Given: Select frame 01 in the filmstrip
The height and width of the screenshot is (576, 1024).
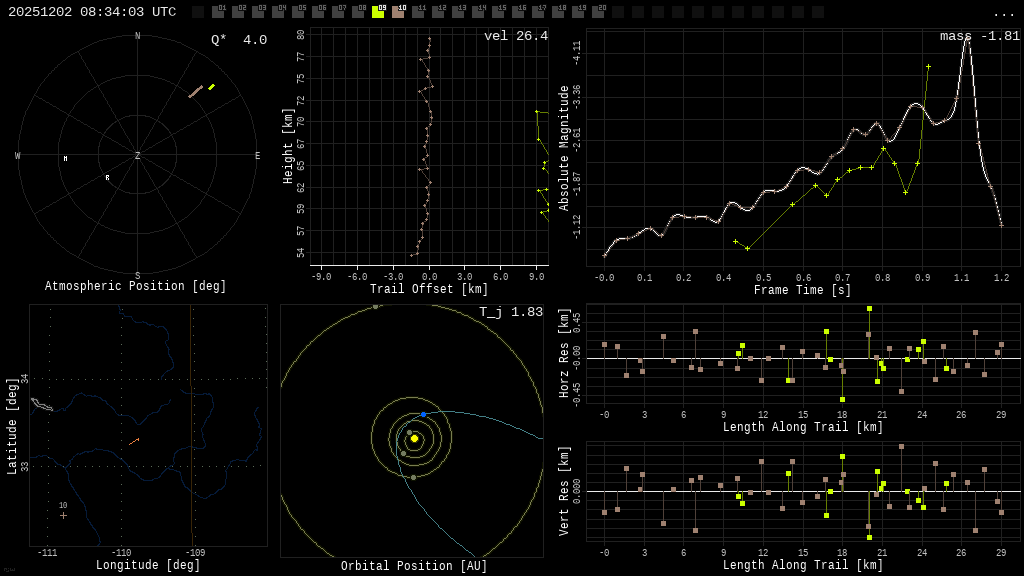Looking at the screenshot, I should click(x=217, y=13).
